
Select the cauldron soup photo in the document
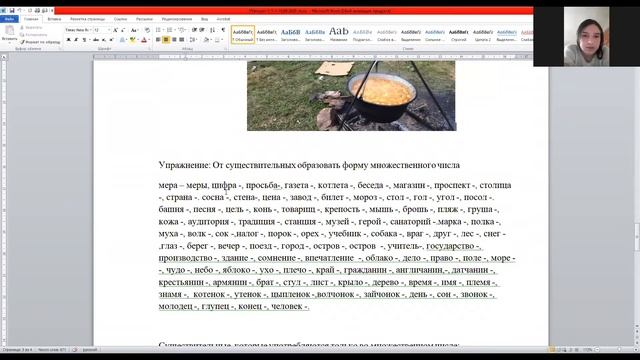351,96
